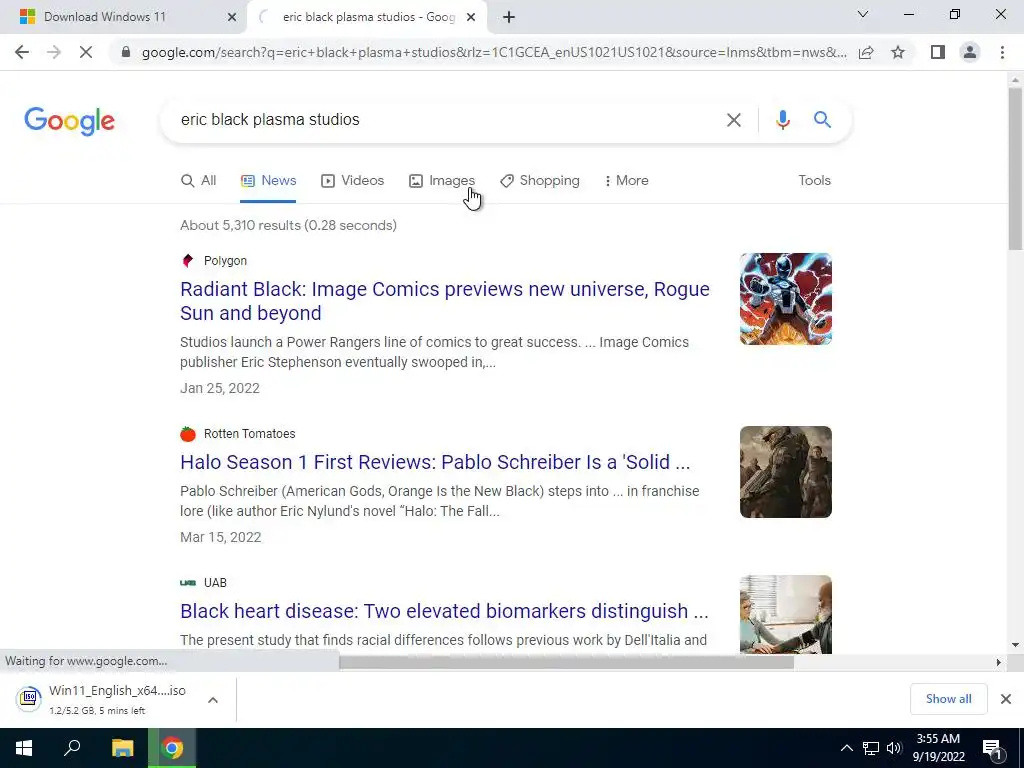
Task: Click the About 5,310 results text
Action: pyautogui.click(x=288, y=225)
